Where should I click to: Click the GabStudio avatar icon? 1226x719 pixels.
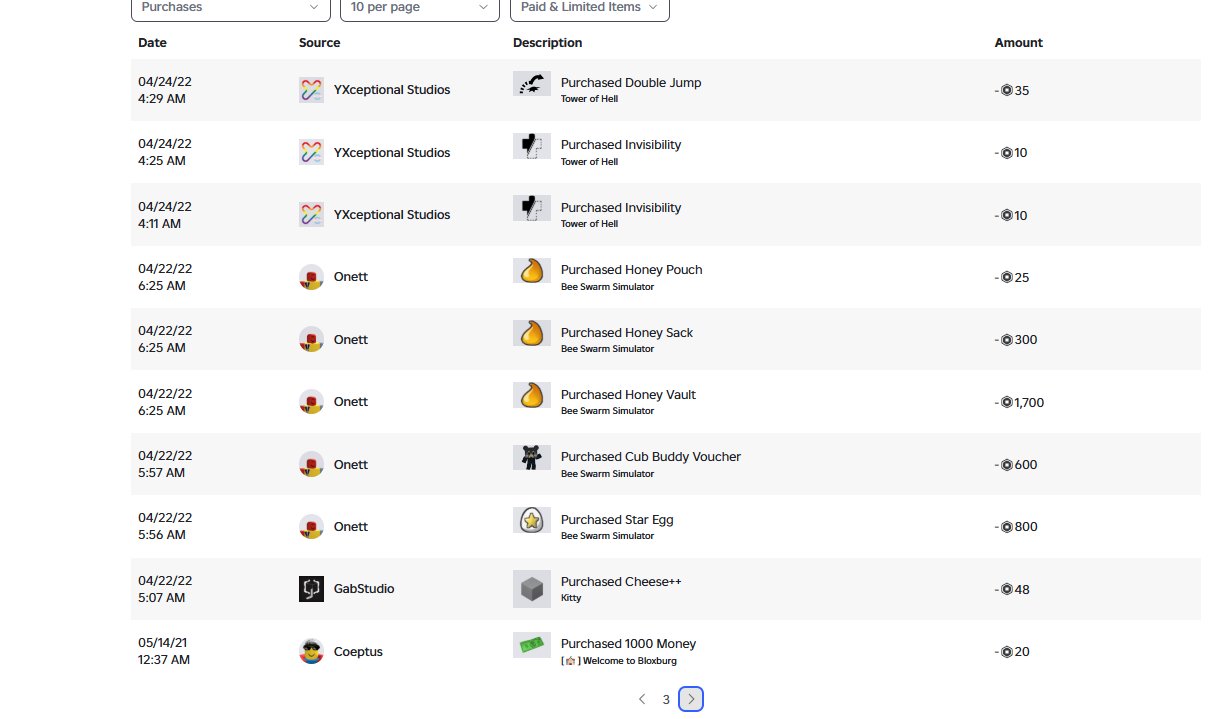[x=311, y=589]
